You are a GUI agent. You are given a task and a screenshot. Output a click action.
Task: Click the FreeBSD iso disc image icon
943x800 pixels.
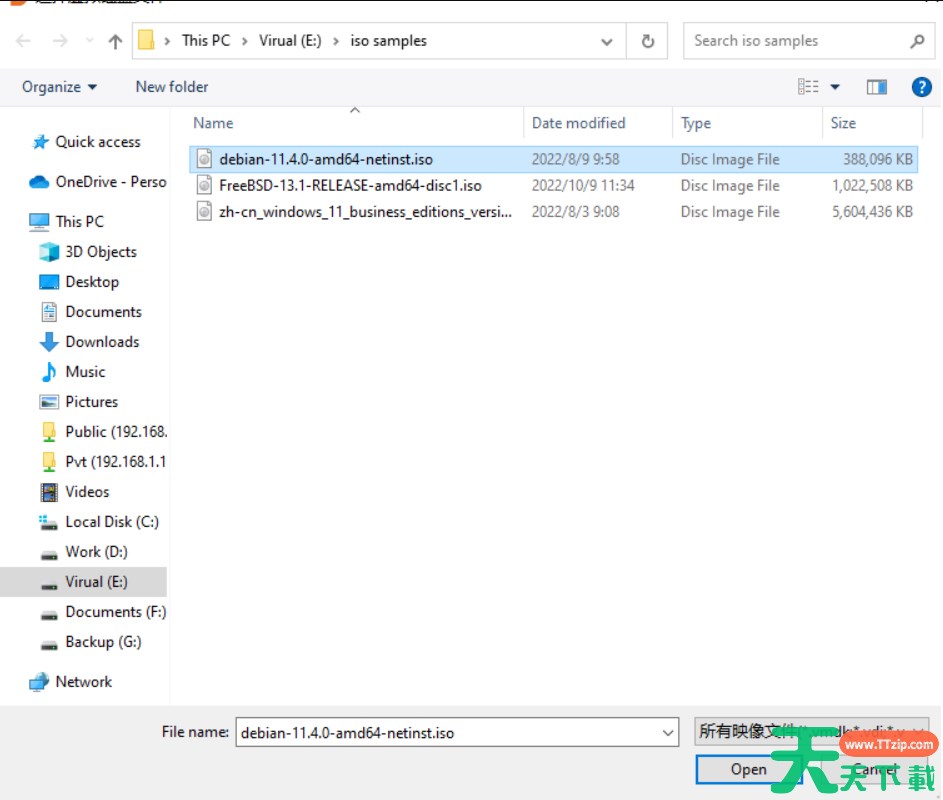204,185
